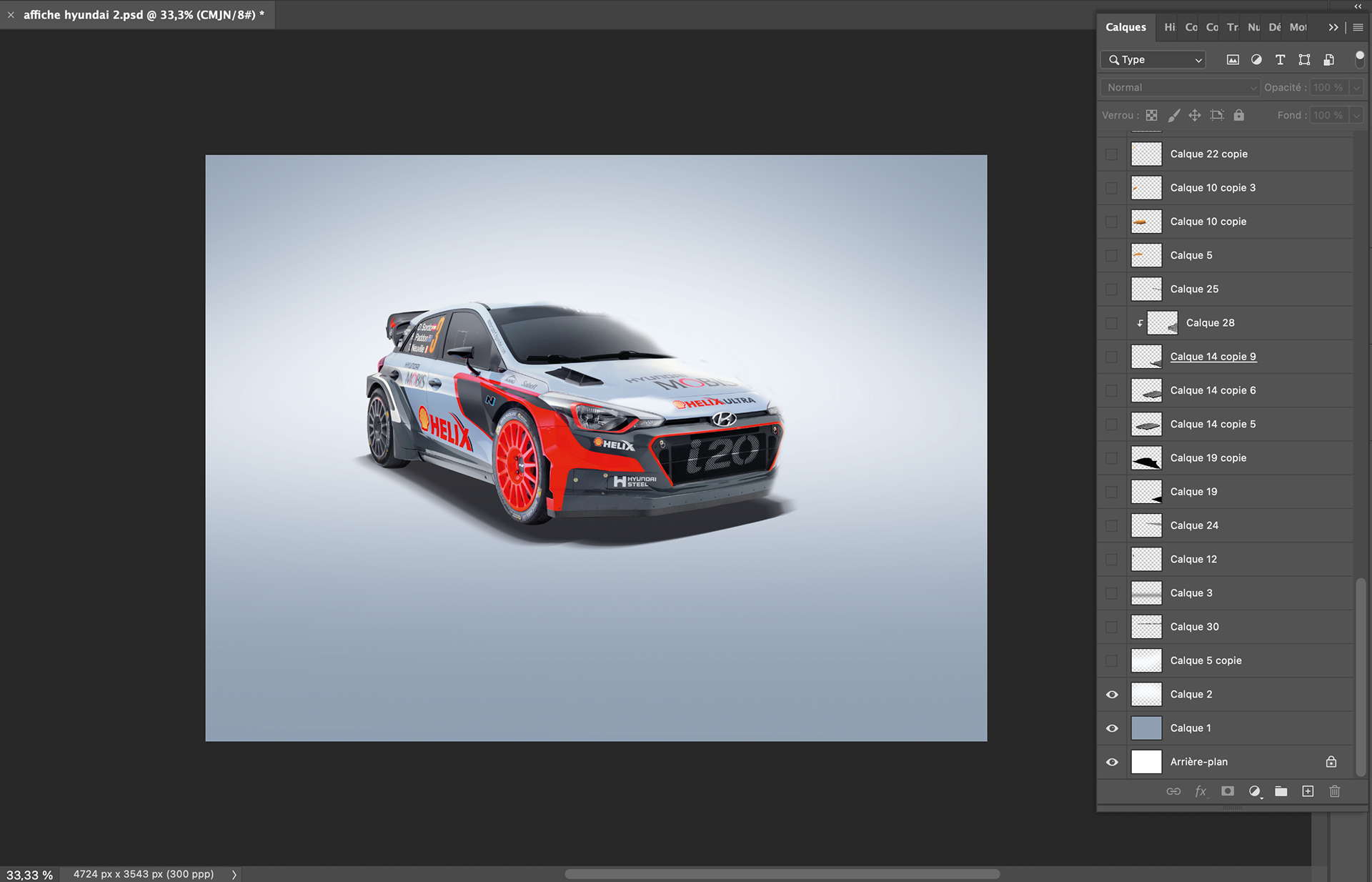Switch to the Calques tab

(x=1125, y=27)
